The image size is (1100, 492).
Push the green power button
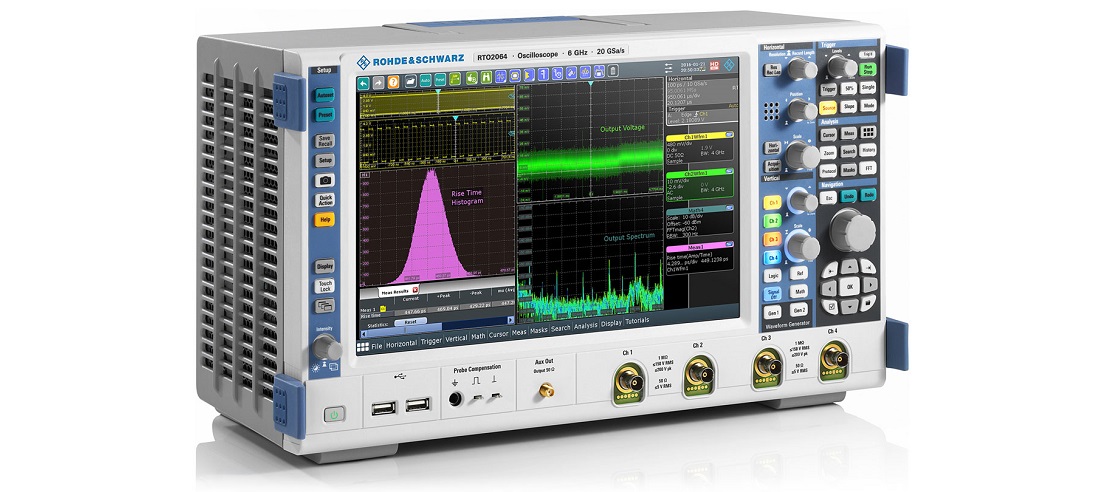[334, 415]
